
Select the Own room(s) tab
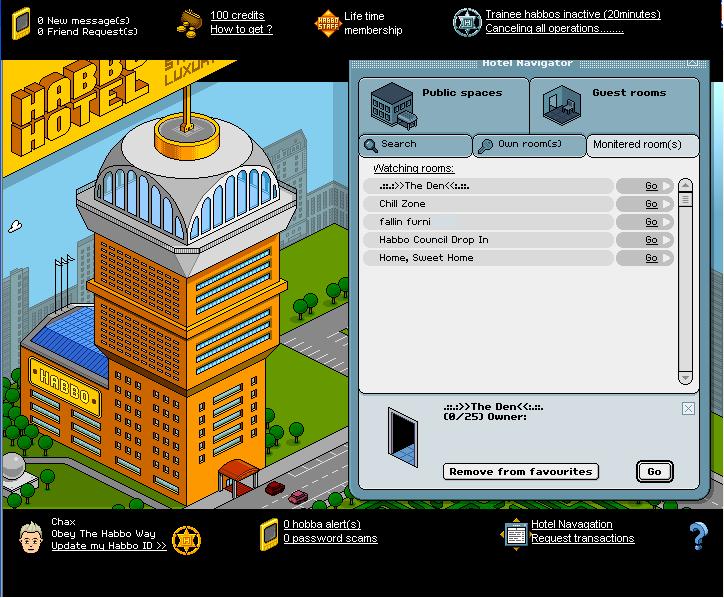click(529, 145)
